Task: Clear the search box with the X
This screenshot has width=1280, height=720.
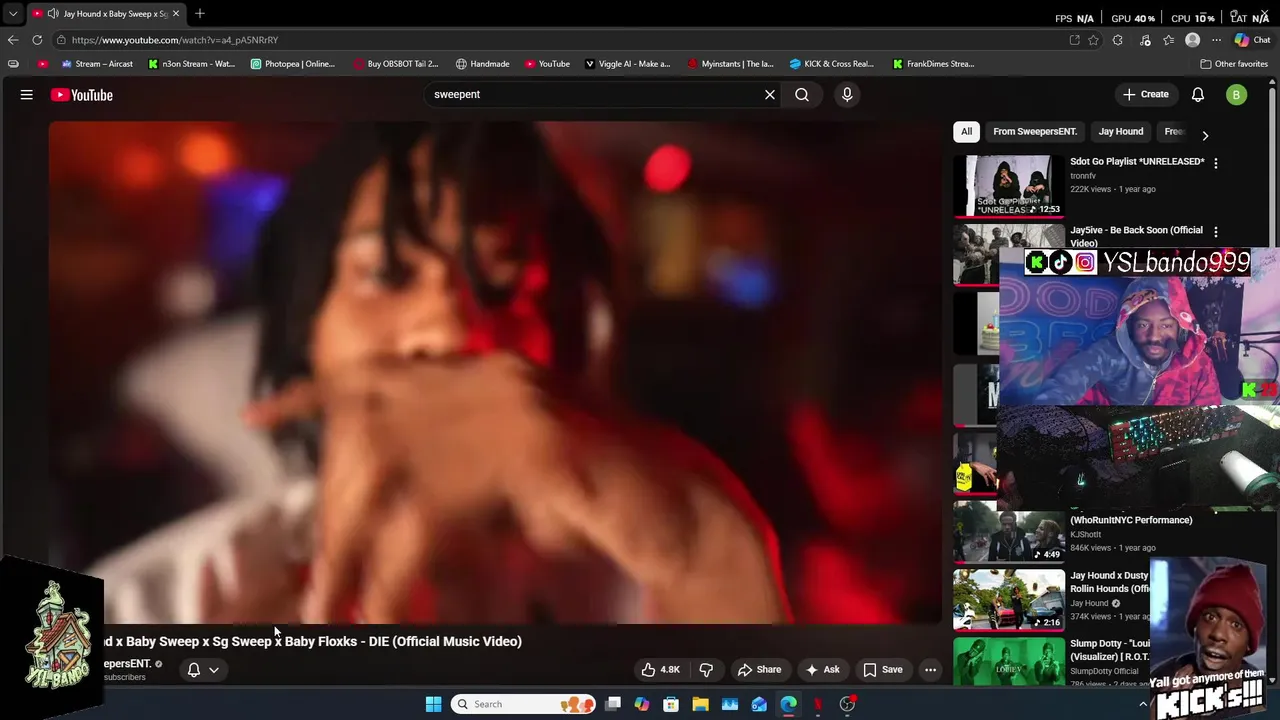Action: [770, 95]
